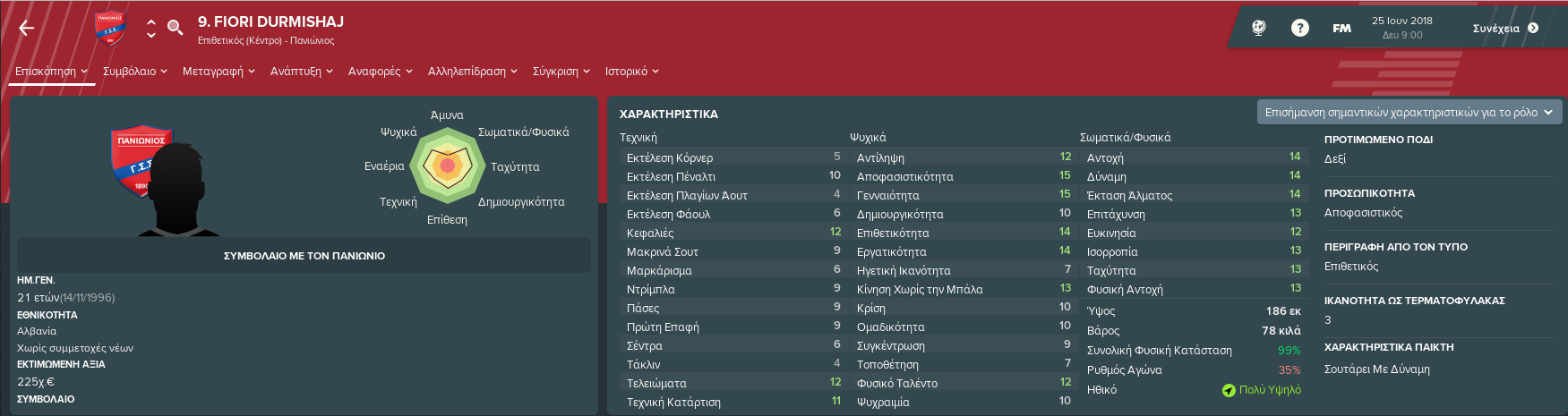Open the Συμβόλαιο menu
This screenshot has height=416, width=1568.
pos(135,72)
